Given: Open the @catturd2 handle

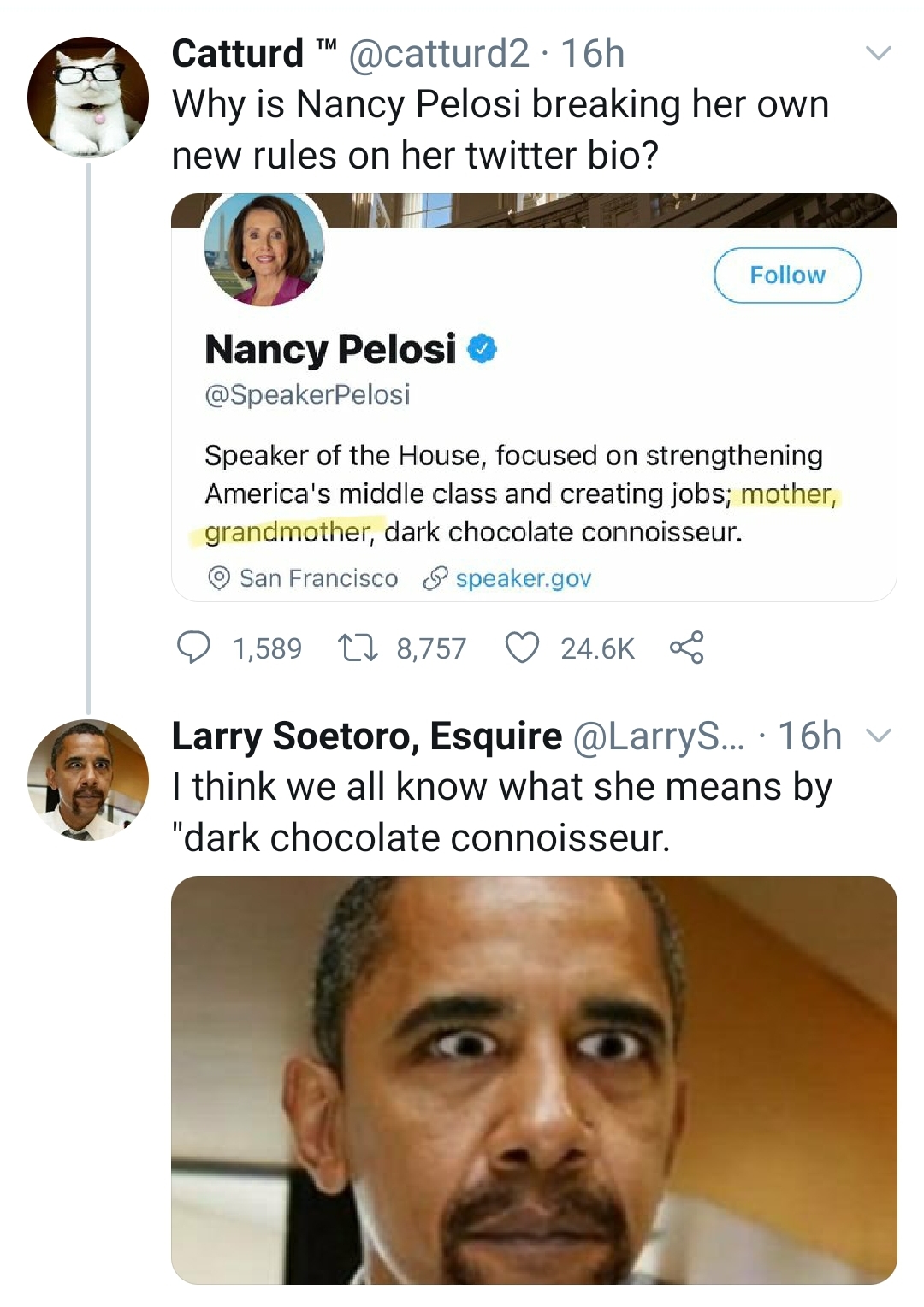Looking at the screenshot, I should click(x=439, y=54).
